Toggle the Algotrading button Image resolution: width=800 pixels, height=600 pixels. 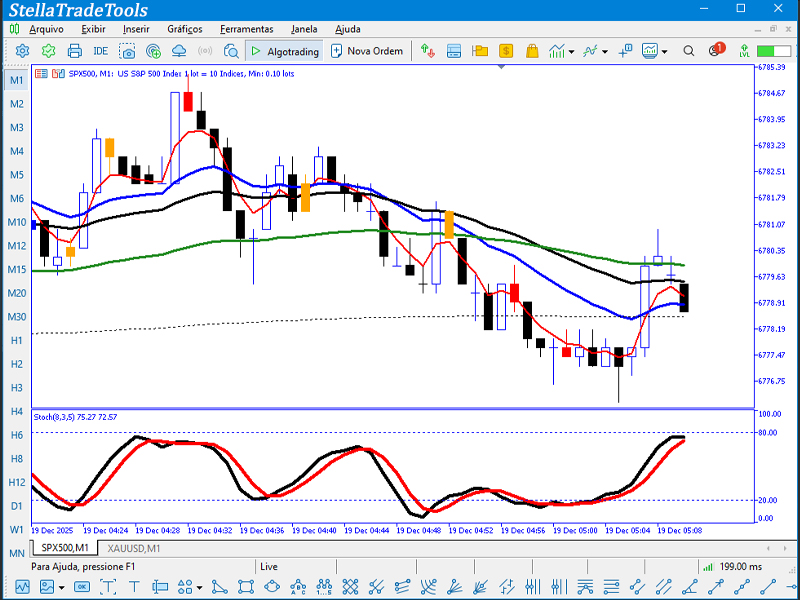(x=284, y=51)
